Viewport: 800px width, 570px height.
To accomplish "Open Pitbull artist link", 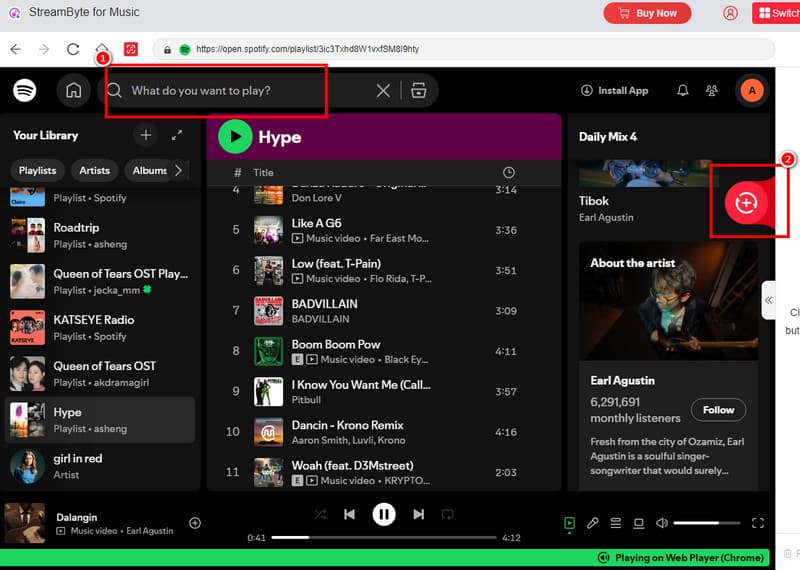I will [x=306, y=400].
